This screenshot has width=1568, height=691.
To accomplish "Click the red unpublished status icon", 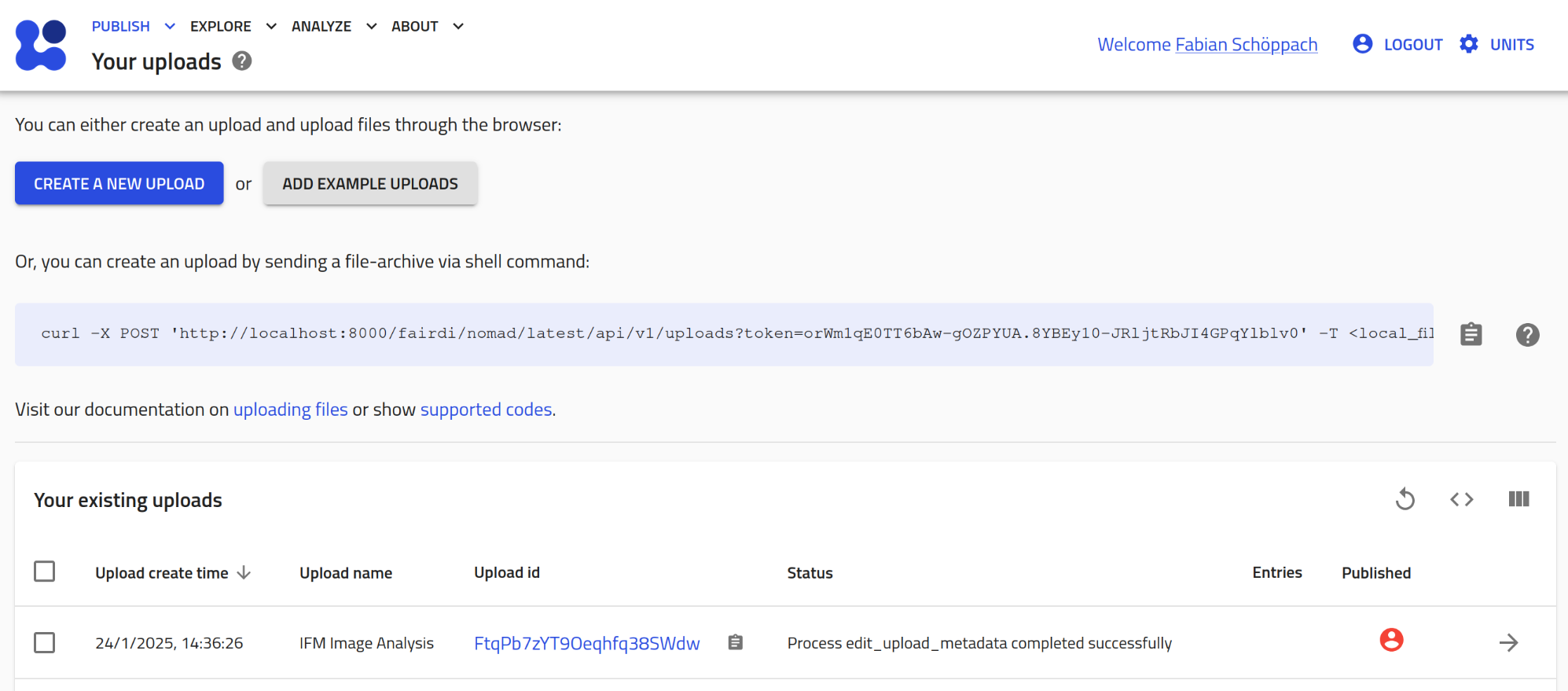I will point(1391,641).
